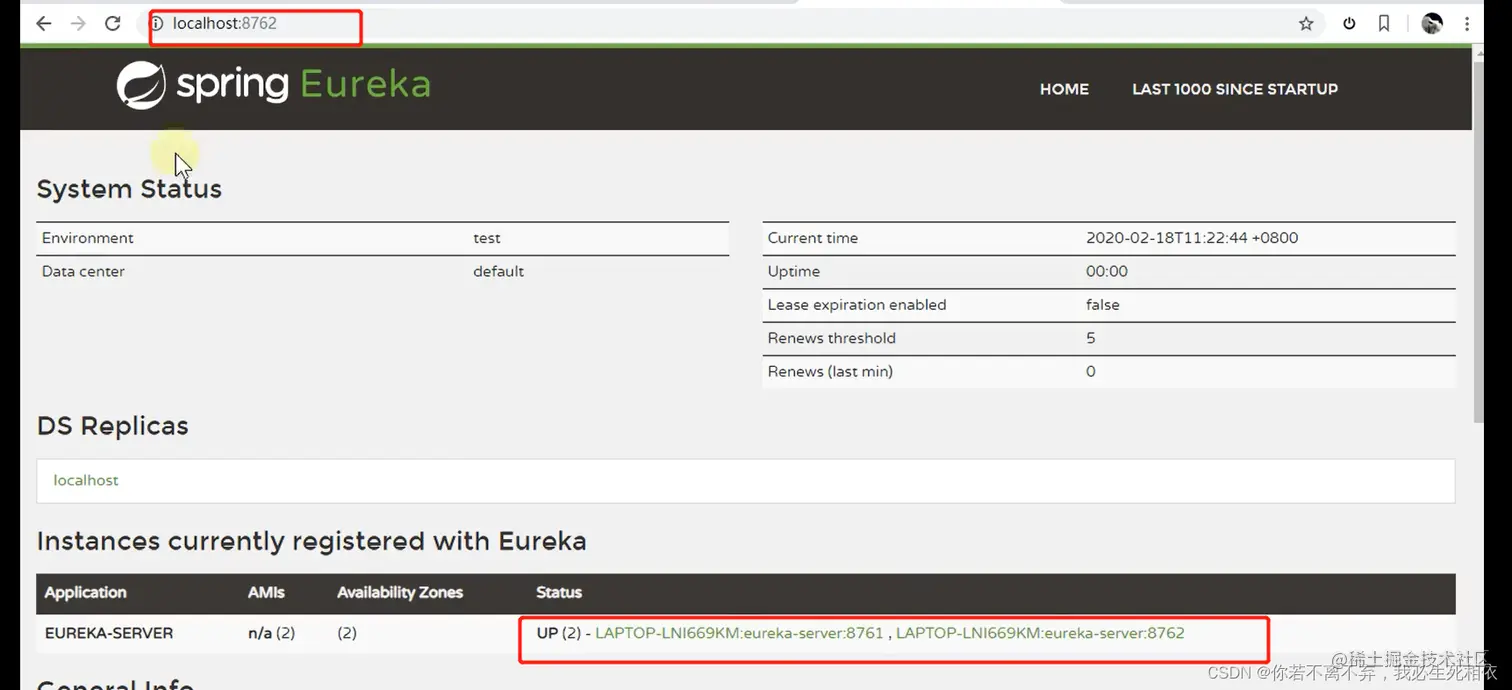1512x690 pixels.
Task: Open LAST 1000 SINCE STARTUP page
Action: click(x=1235, y=89)
